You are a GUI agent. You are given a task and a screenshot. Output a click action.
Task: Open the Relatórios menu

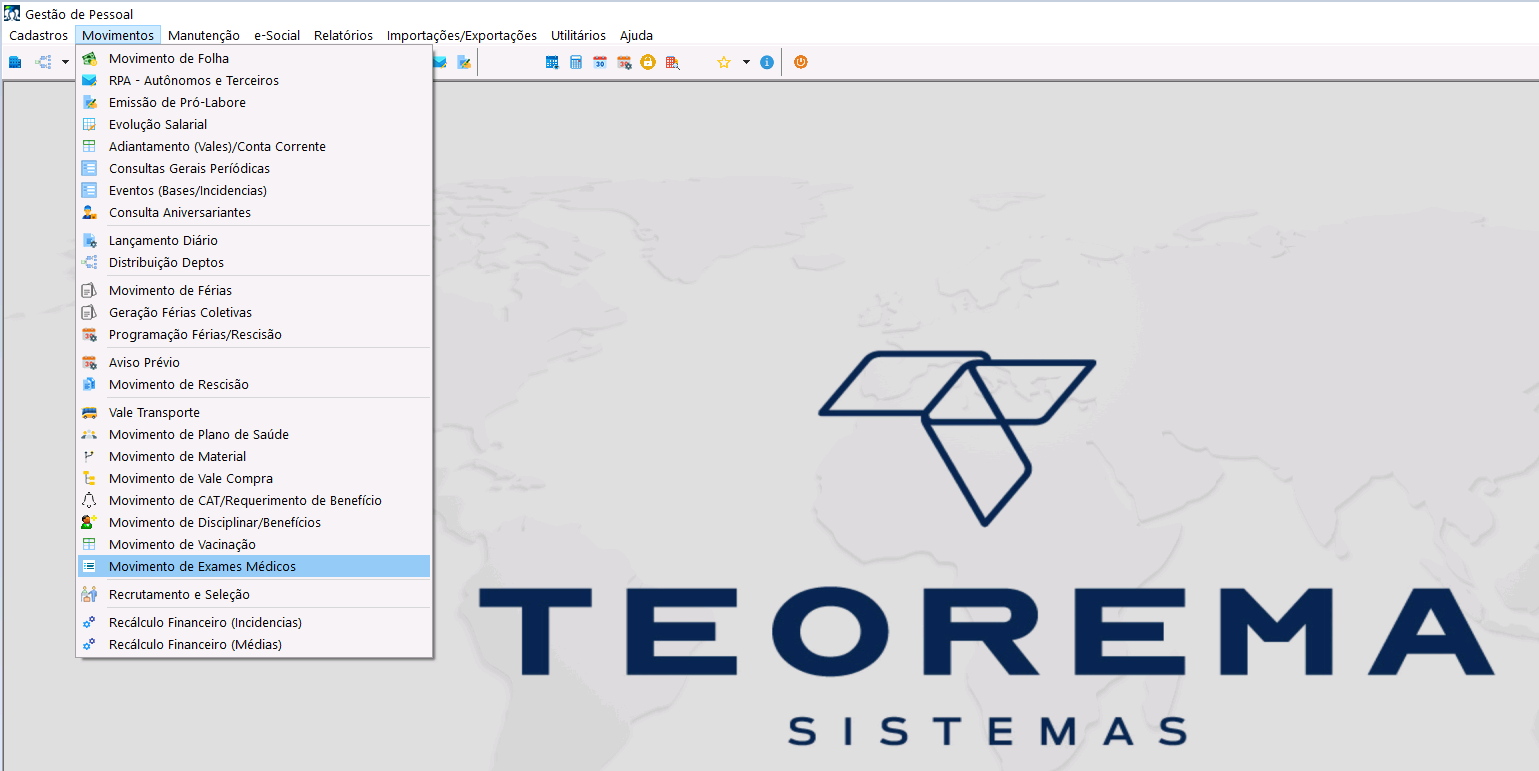[x=343, y=35]
